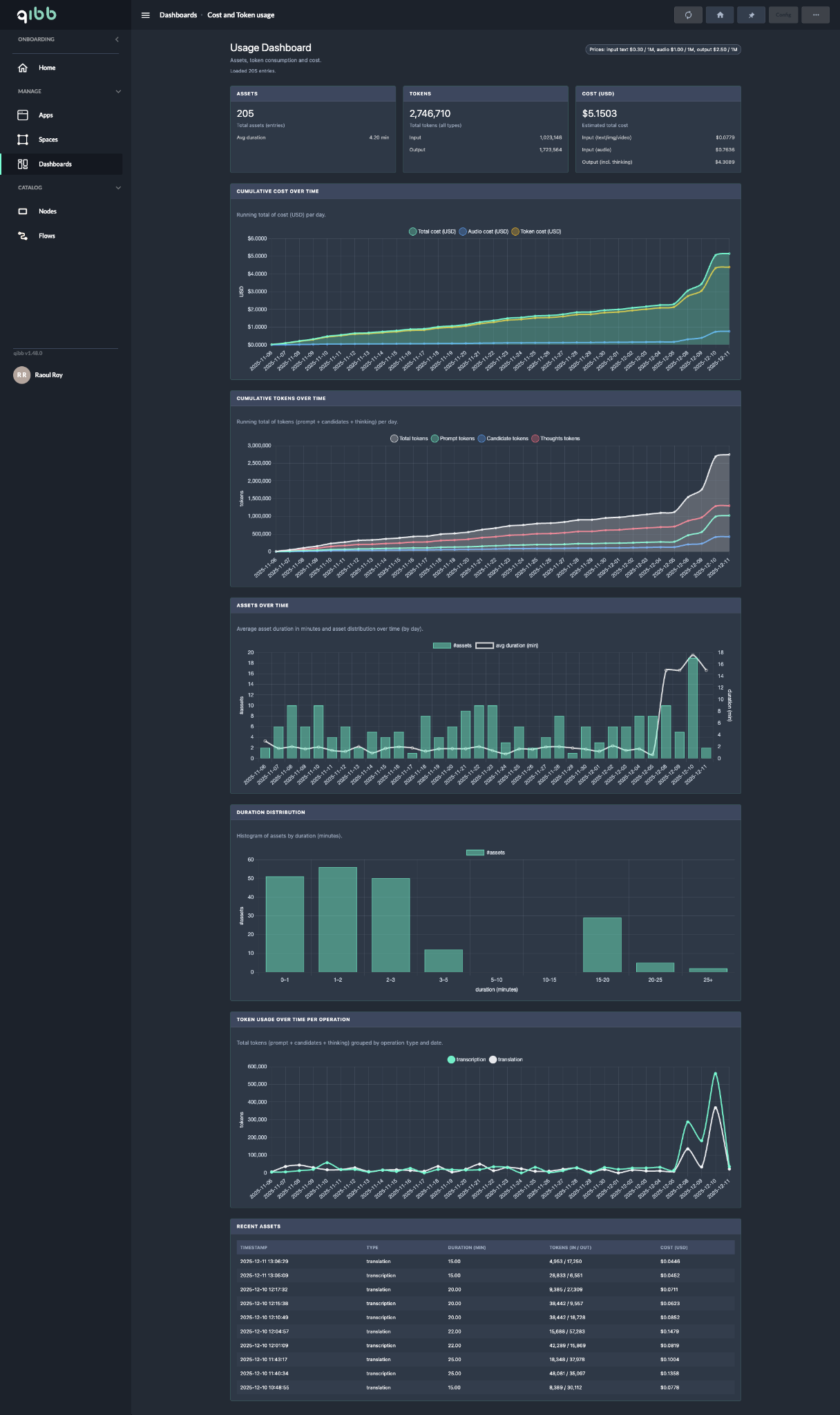The image size is (840, 1415).
Task: Click the Home sidebar icon
Action: (x=23, y=68)
